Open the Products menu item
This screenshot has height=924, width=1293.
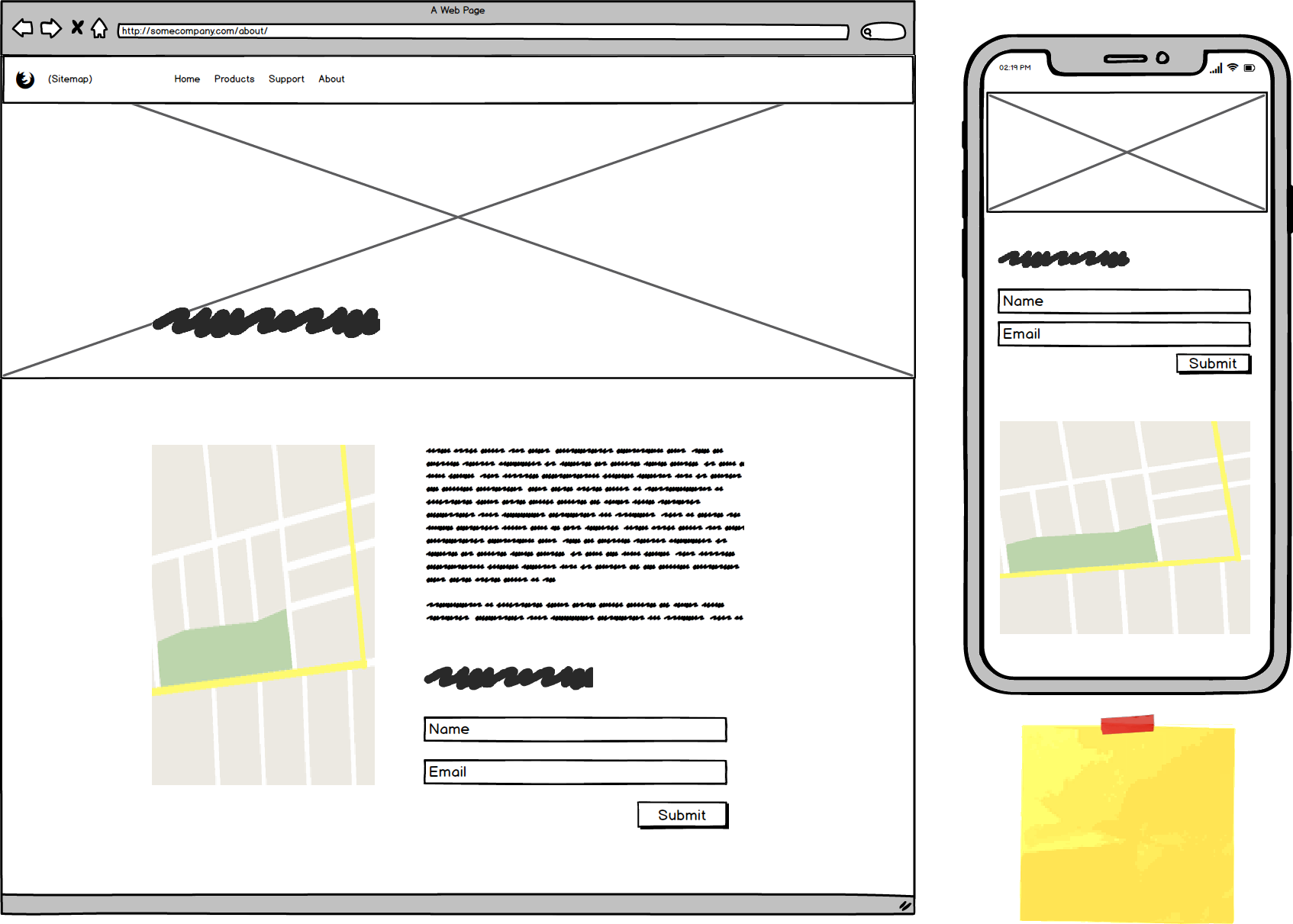(234, 79)
